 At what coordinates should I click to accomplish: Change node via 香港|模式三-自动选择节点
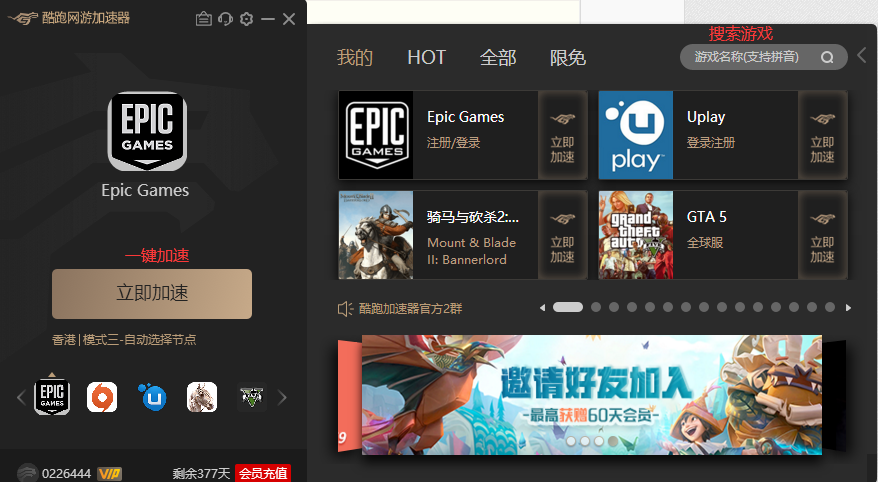click(124, 340)
